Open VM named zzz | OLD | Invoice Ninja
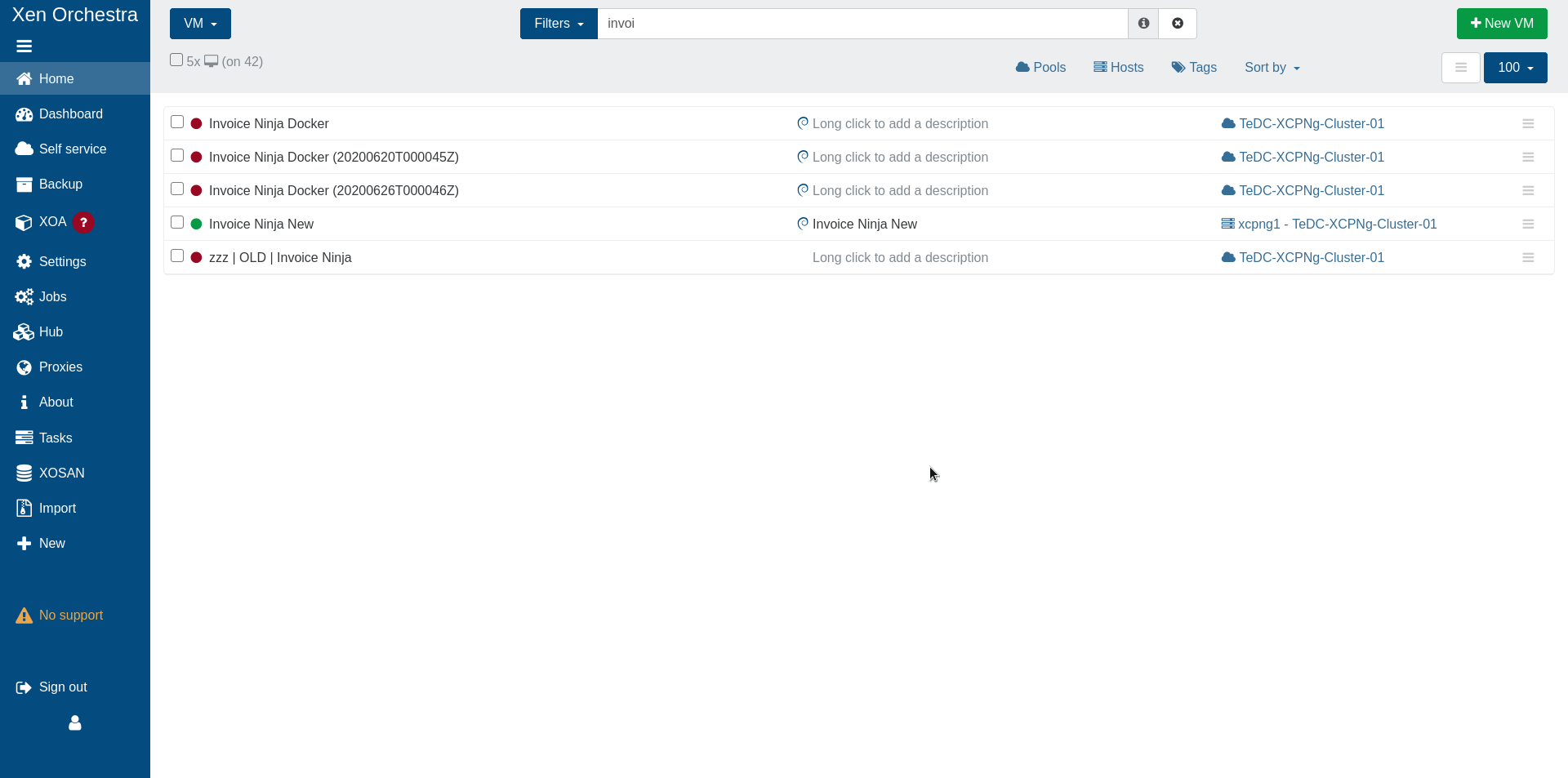1568x778 pixels. pyautogui.click(x=280, y=258)
